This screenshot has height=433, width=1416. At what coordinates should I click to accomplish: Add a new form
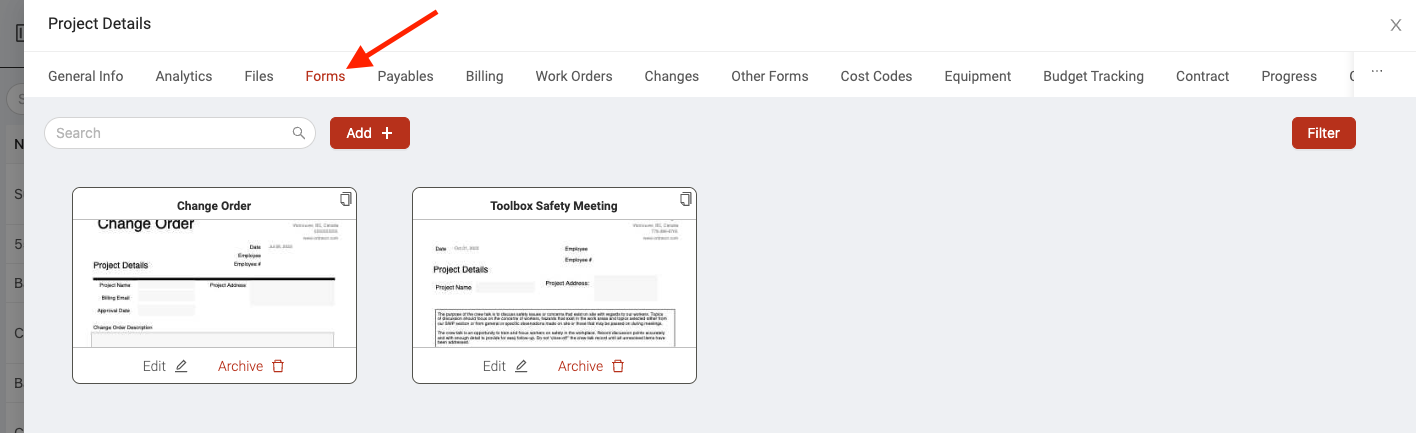point(370,133)
